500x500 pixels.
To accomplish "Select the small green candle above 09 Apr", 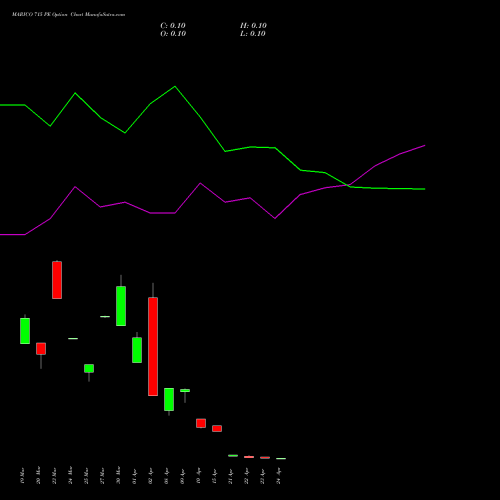I will [x=185, y=390].
